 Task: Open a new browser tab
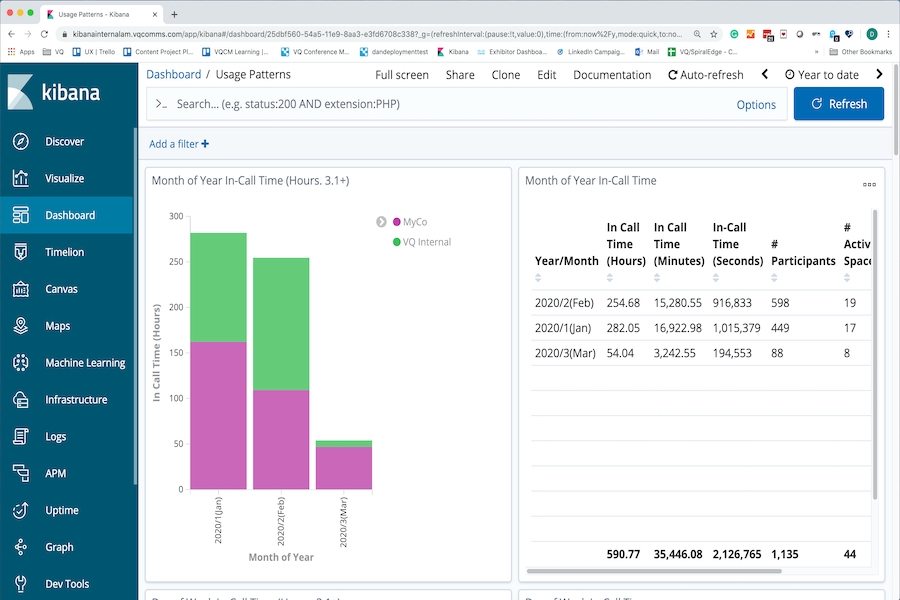pyautogui.click(x=174, y=14)
